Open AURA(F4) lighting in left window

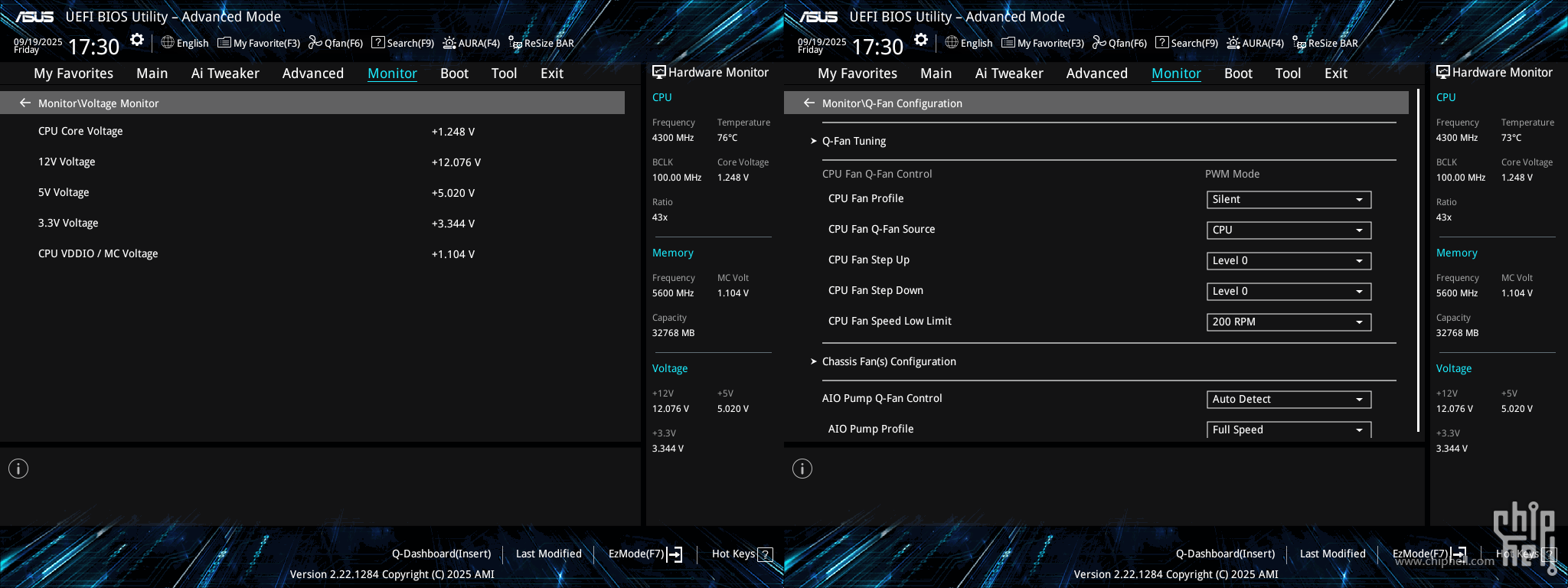(472, 43)
